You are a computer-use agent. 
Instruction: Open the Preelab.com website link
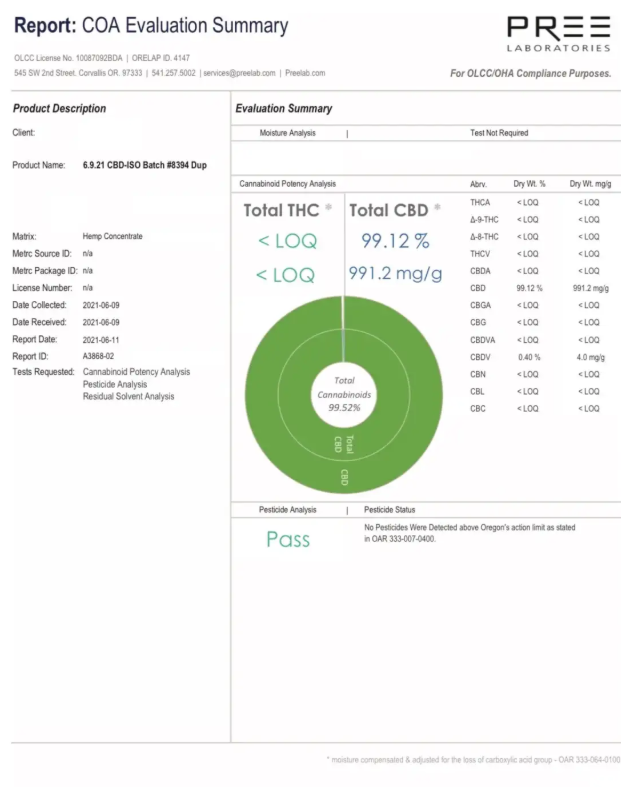(304, 73)
